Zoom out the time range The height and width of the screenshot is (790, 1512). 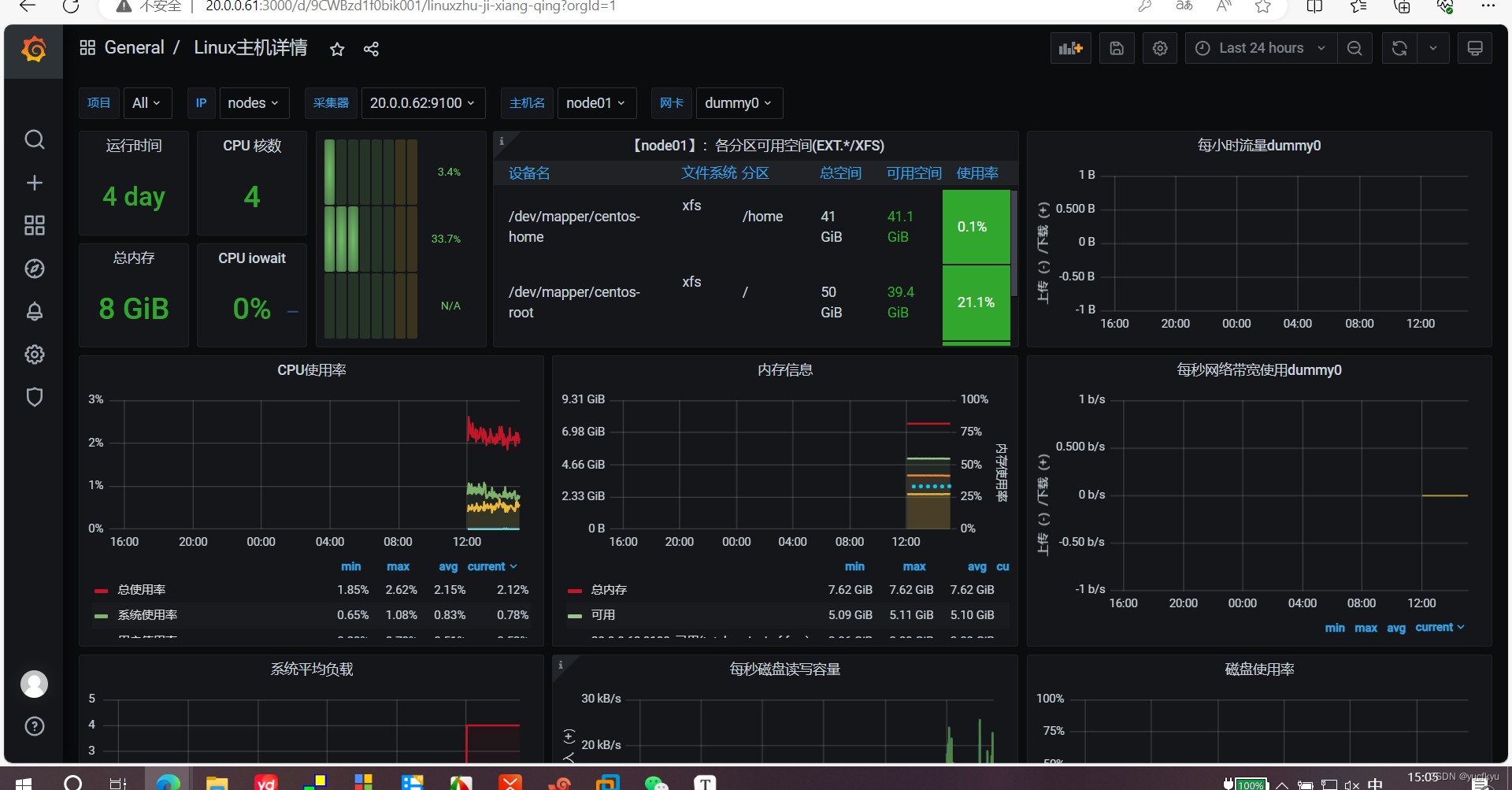pos(1354,48)
